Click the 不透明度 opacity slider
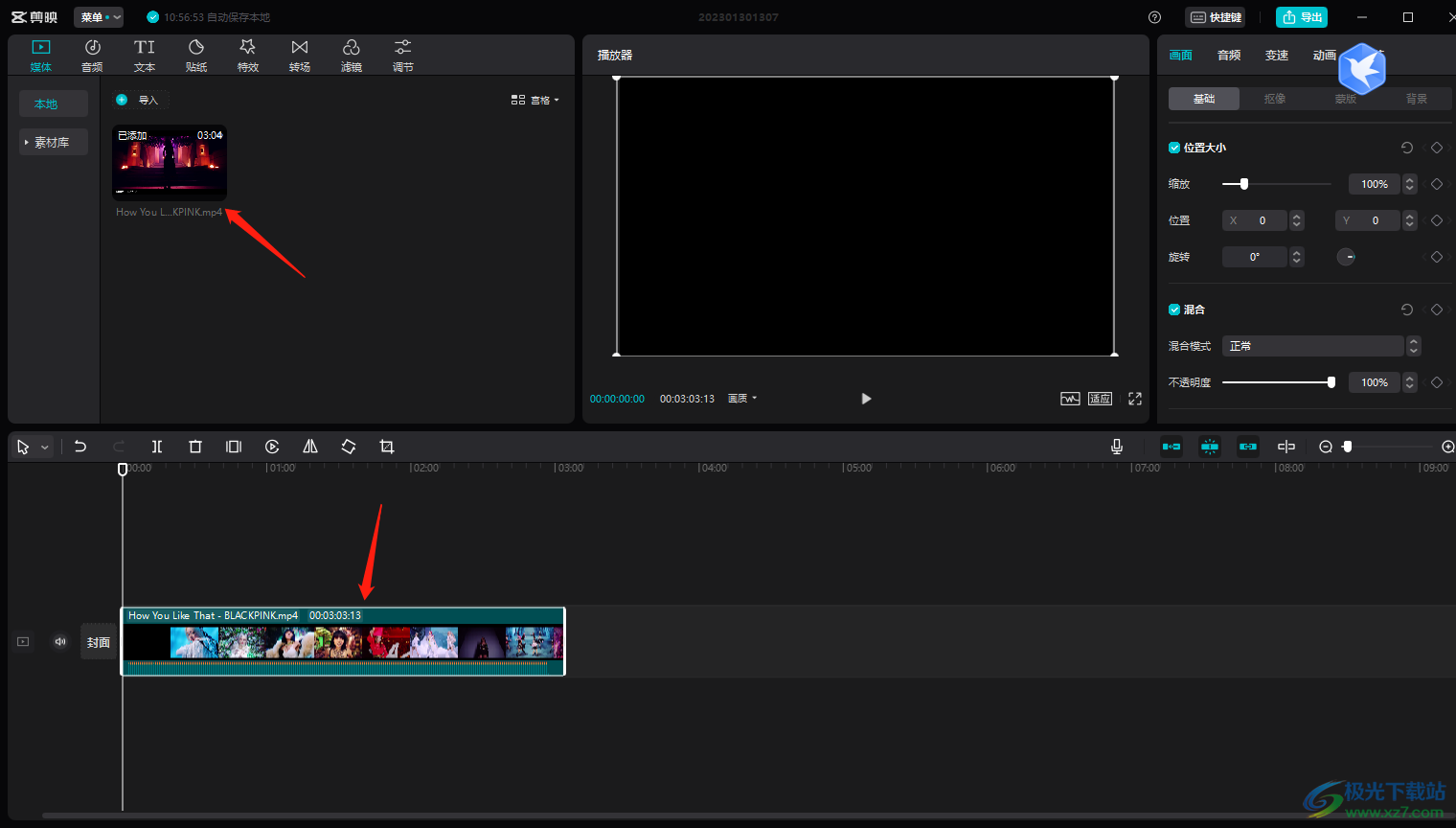This screenshot has width=1456, height=828. pyautogui.click(x=1279, y=382)
